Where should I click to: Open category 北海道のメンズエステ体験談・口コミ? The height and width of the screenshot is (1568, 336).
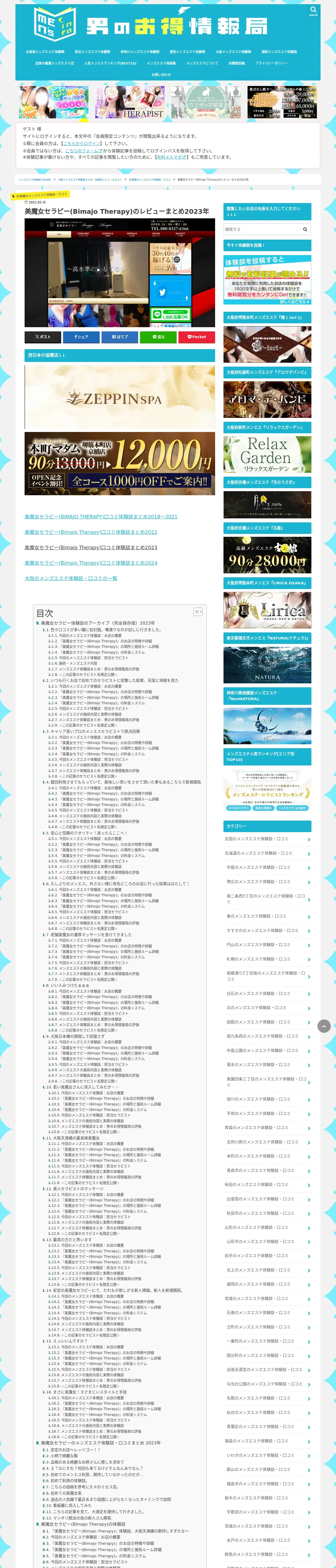pos(267,854)
